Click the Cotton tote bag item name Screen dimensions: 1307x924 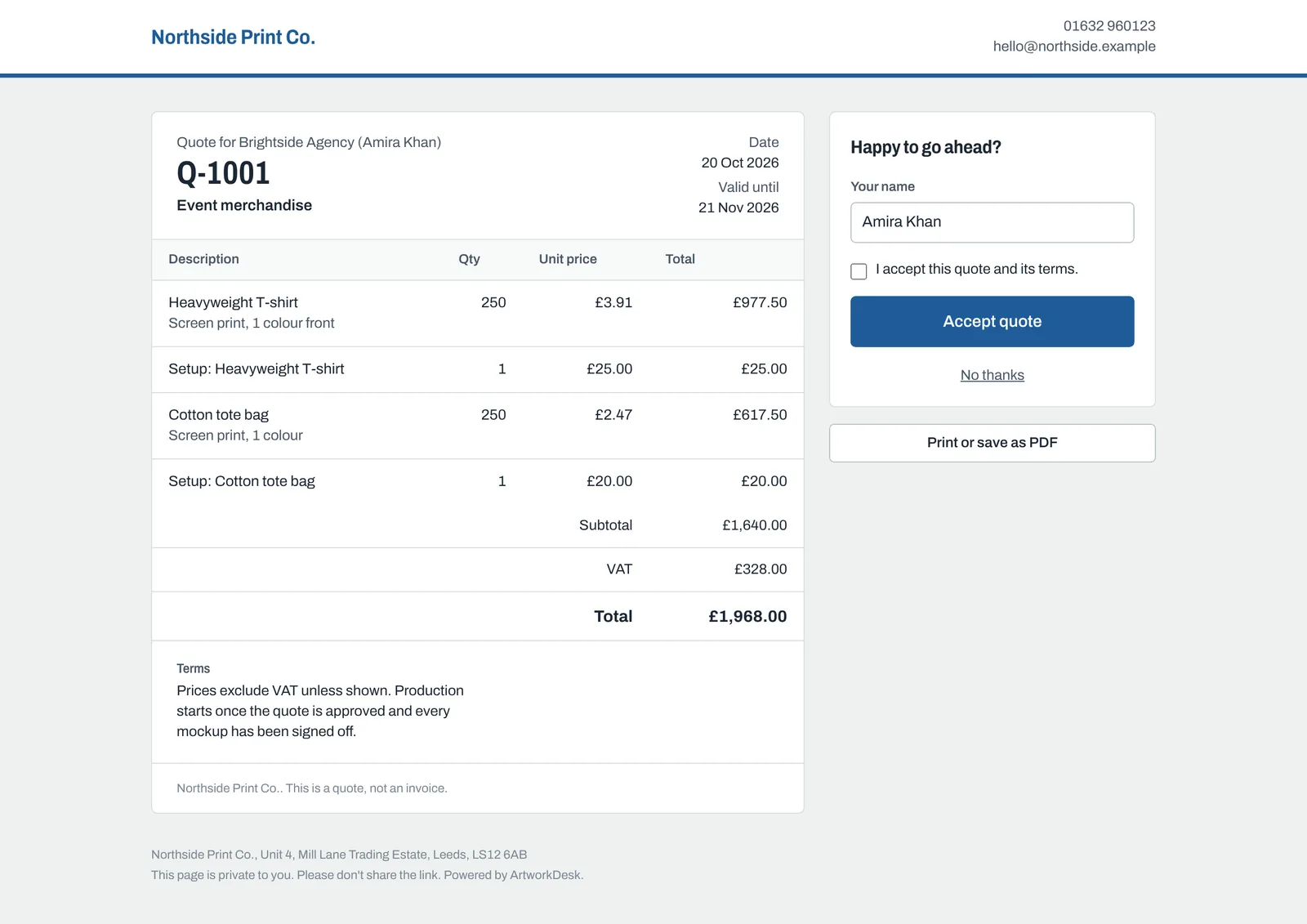(218, 415)
